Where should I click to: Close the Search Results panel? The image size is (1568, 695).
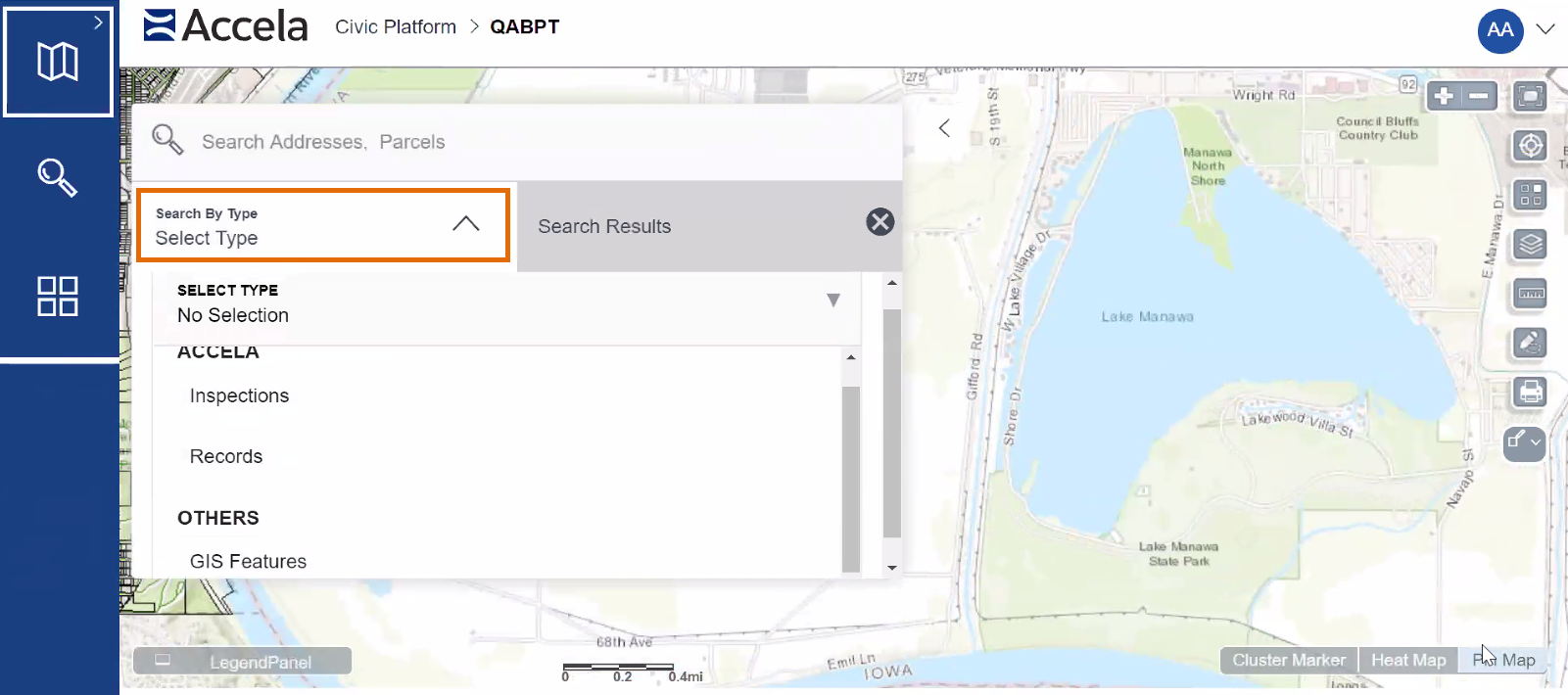point(879,222)
